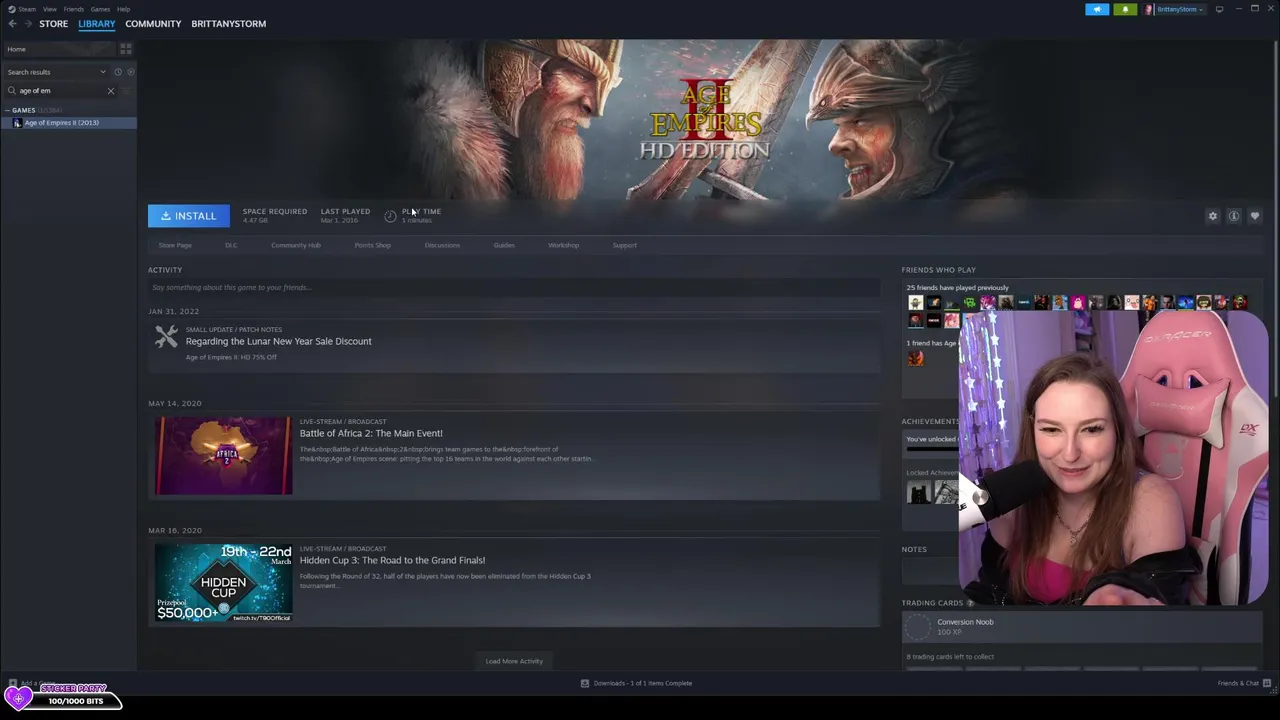Click the Battle of Africa 2 thumbnail
The width and height of the screenshot is (1280, 720).
point(224,456)
